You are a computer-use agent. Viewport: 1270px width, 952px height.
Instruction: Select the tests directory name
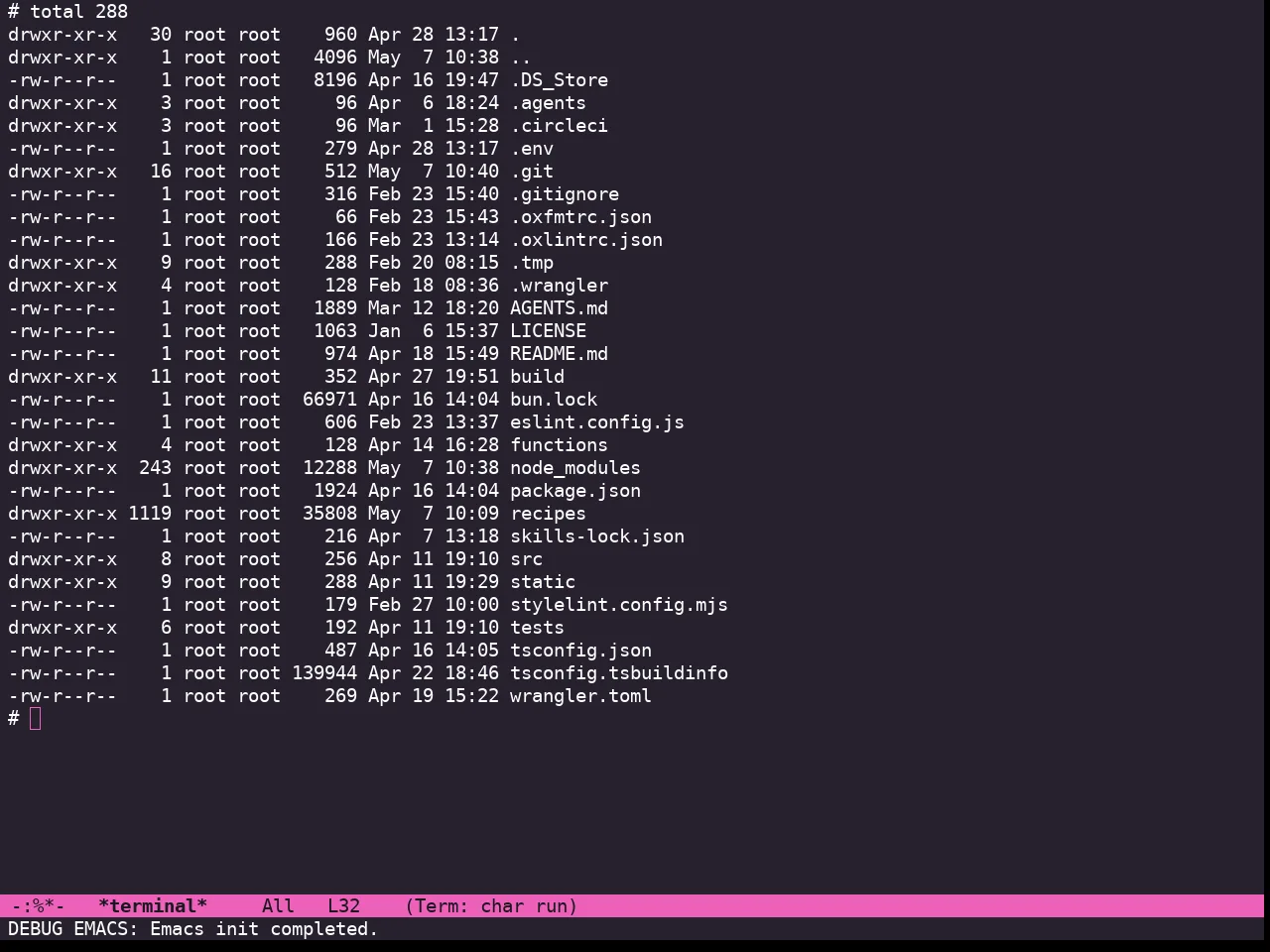(537, 628)
